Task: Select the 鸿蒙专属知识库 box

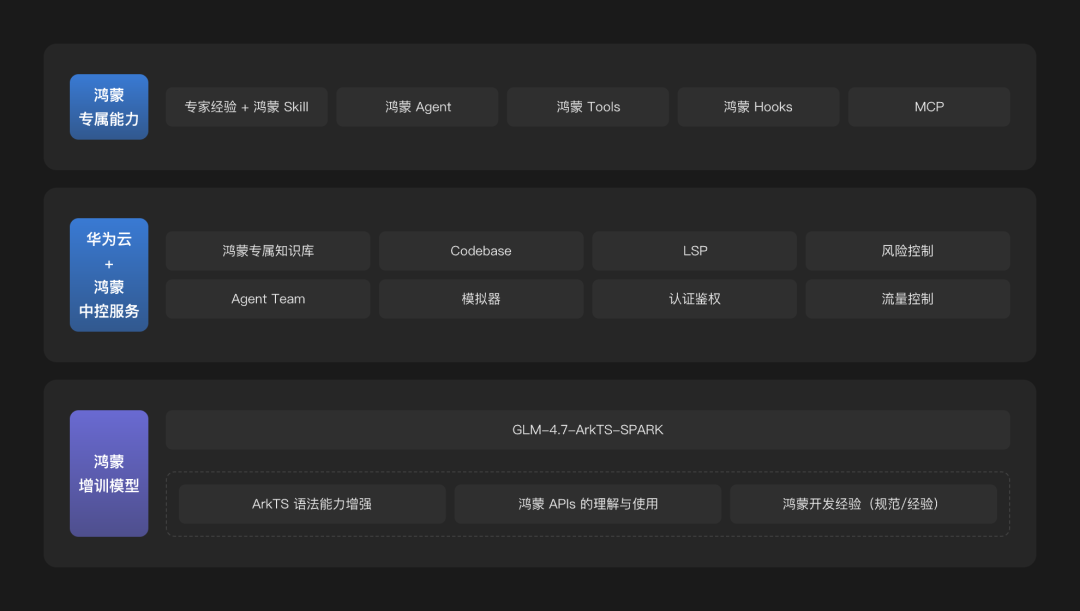Action: pyautogui.click(x=268, y=251)
